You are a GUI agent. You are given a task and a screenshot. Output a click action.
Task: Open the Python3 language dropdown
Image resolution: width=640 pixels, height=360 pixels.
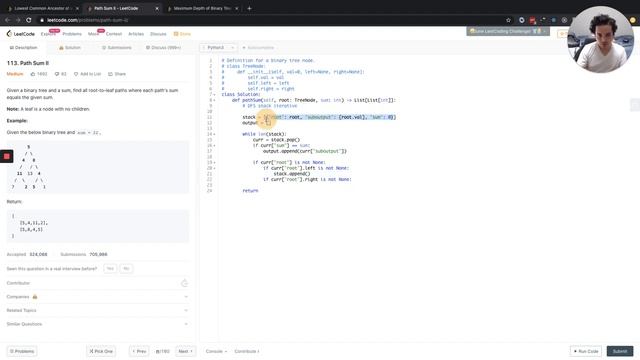click(218, 48)
